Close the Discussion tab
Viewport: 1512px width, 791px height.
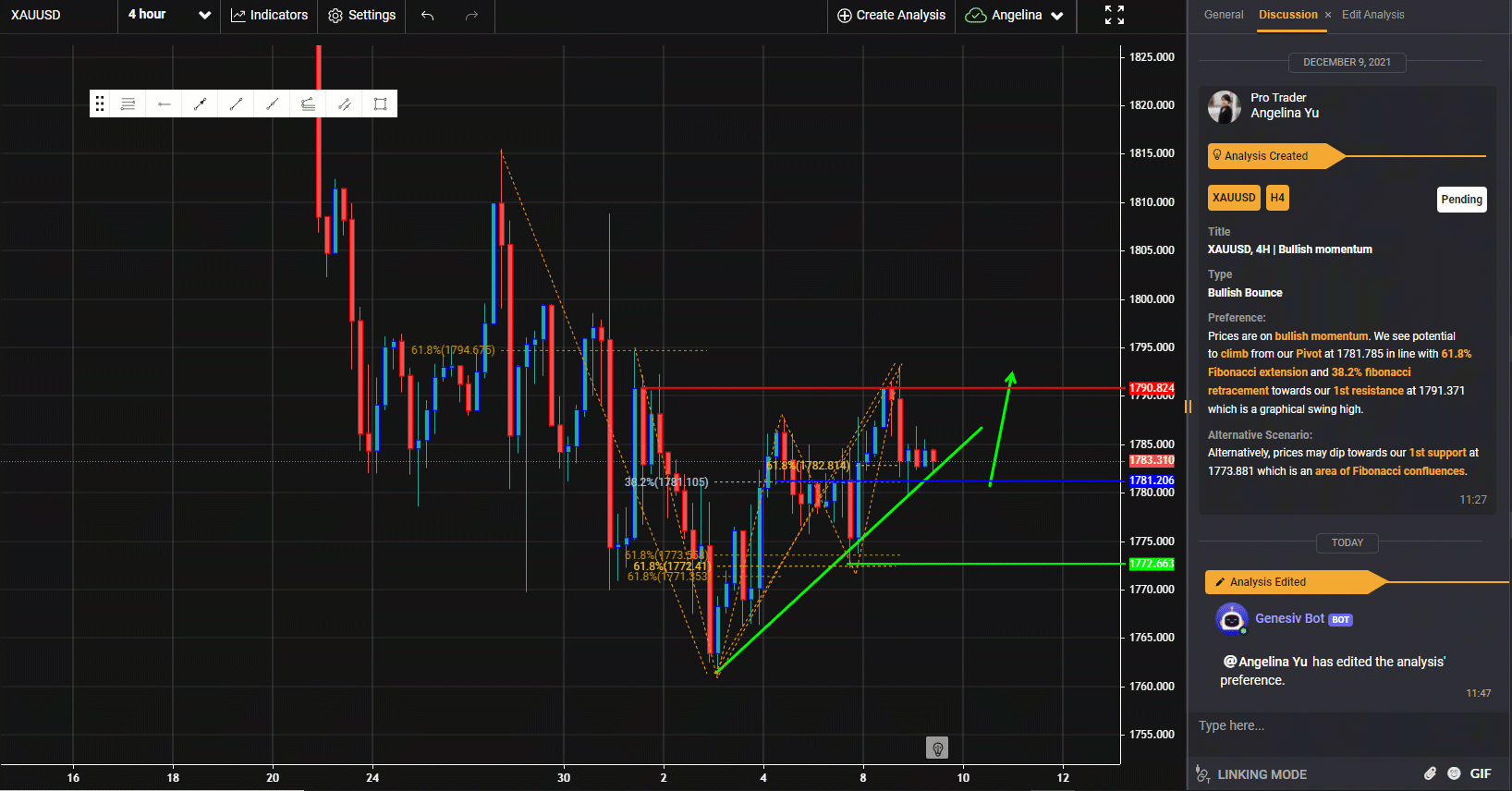[1328, 15]
